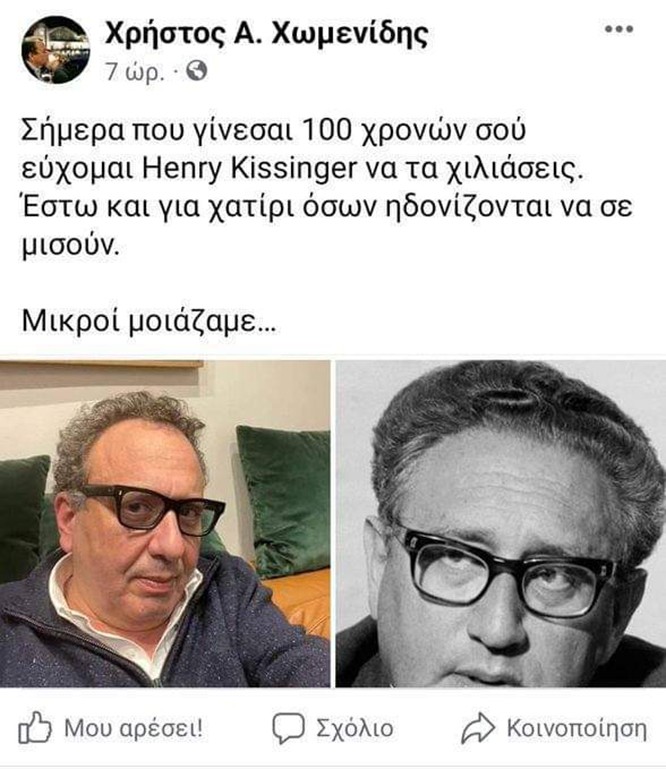Click the words 'Henry Kissinger' in post
This screenshot has width=666, height=769.
[x=249, y=170]
